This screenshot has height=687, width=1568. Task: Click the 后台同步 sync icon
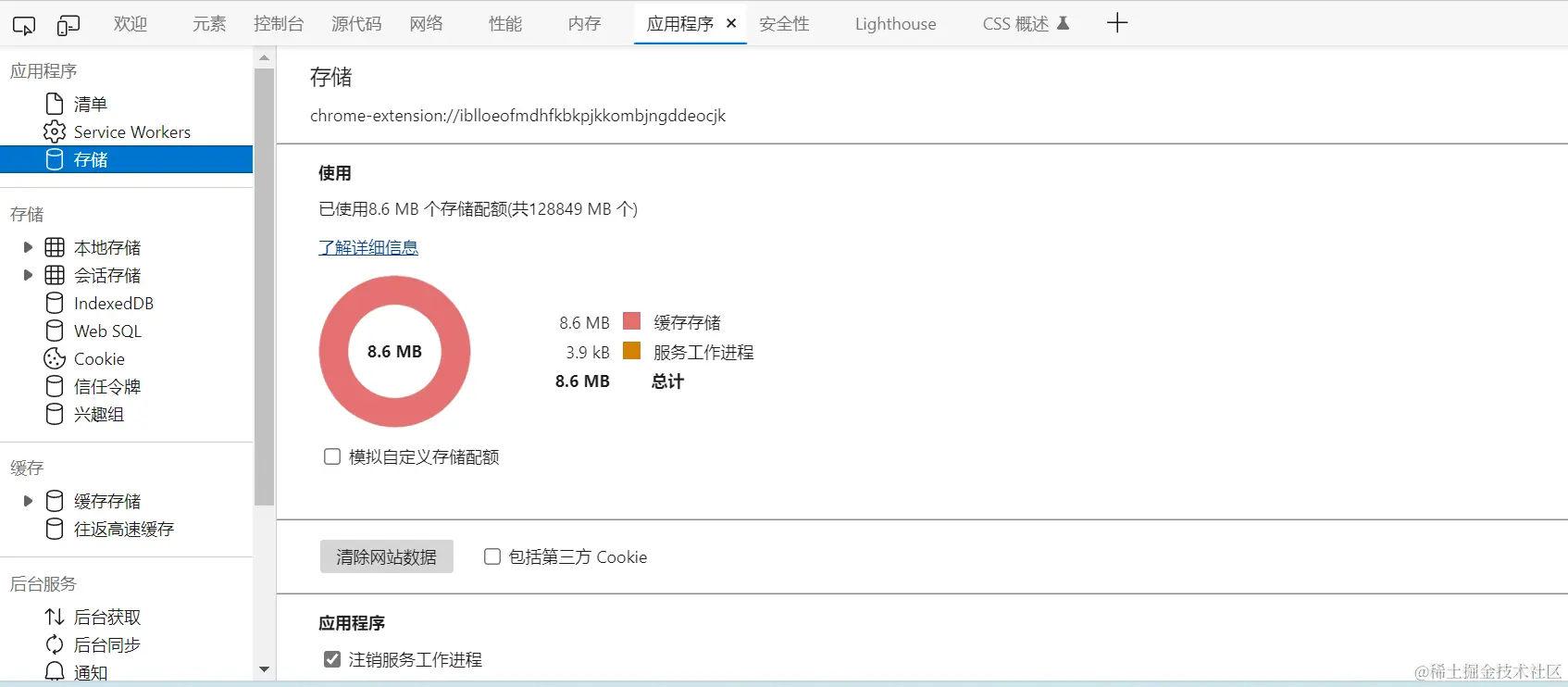55,644
